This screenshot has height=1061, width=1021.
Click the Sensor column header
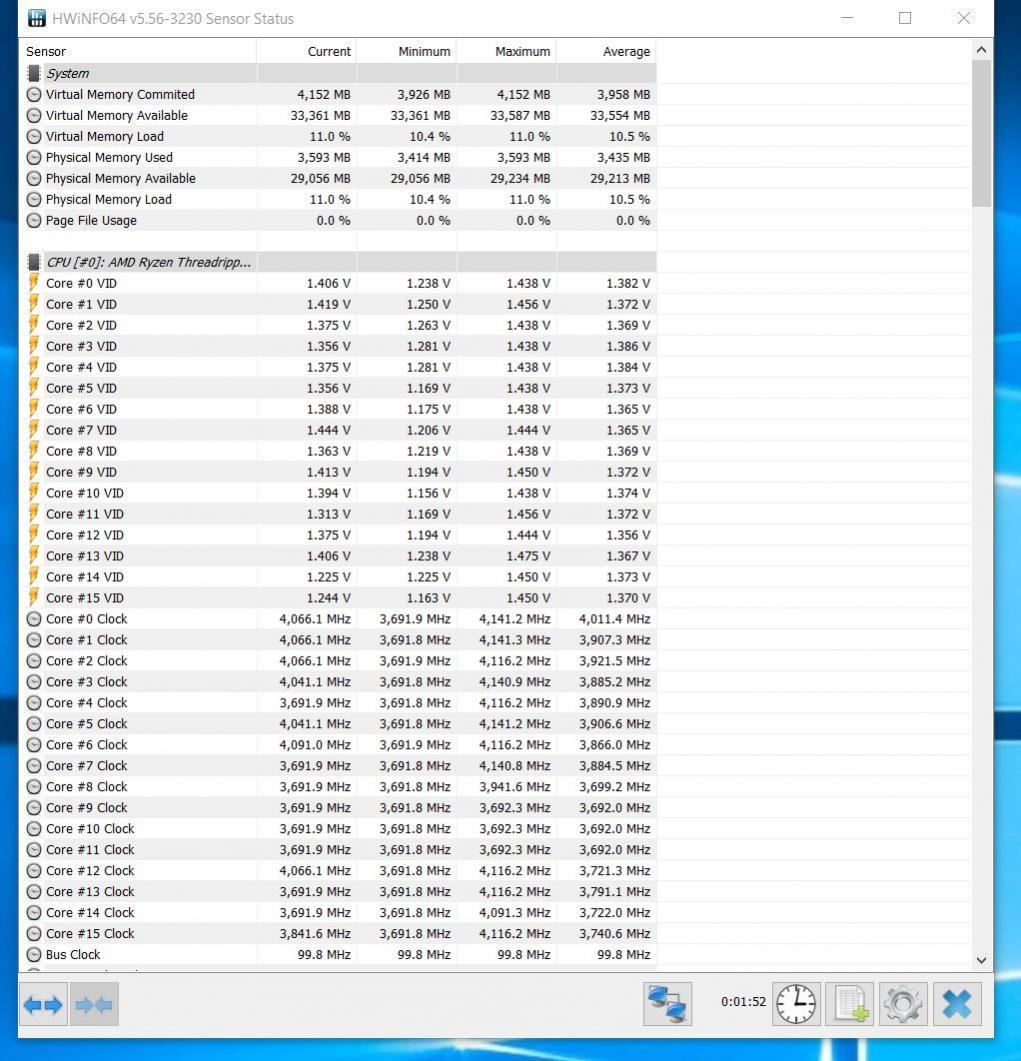point(138,51)
